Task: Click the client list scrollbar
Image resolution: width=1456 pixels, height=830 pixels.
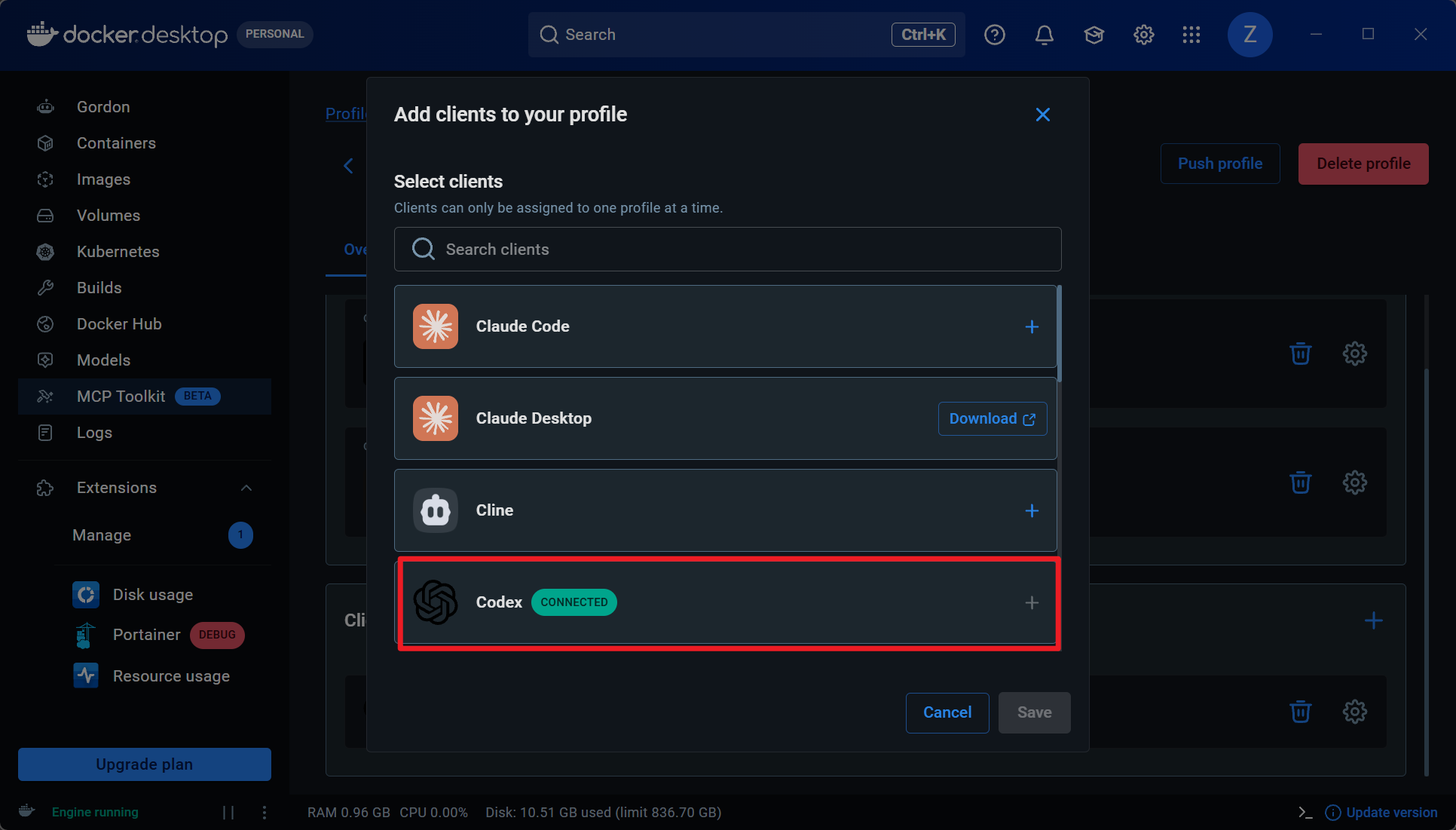Action: [1060, 334]
